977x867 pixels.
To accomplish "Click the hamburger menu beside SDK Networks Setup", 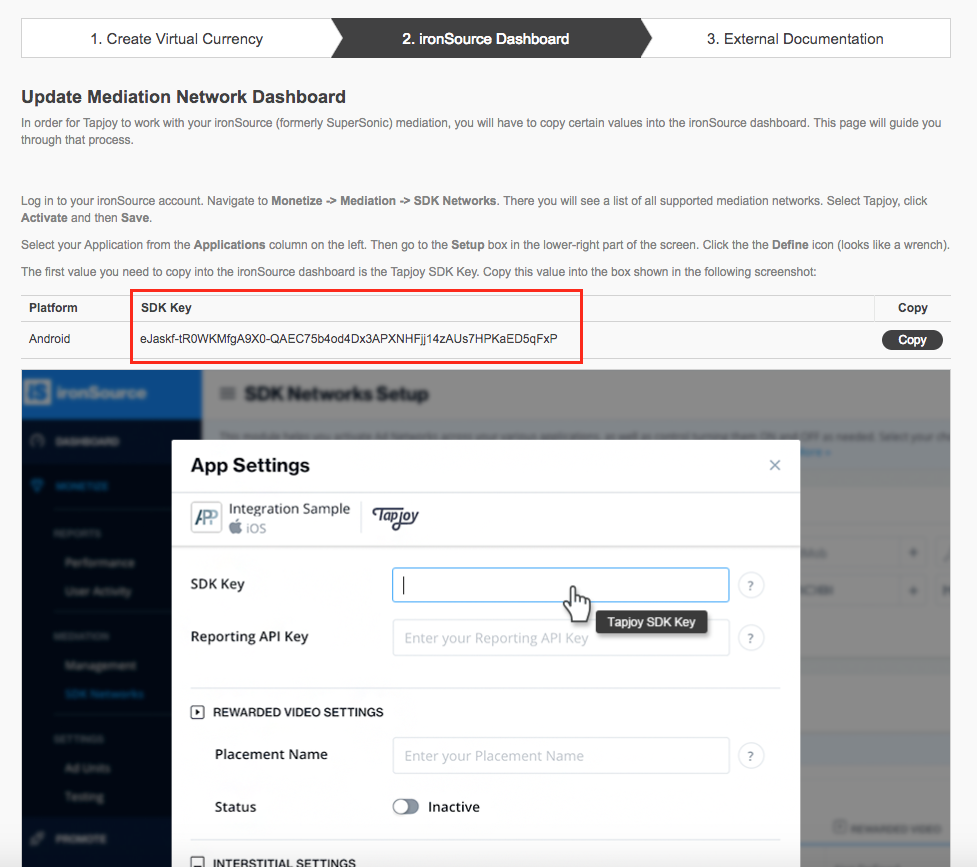I will point(227,393).
